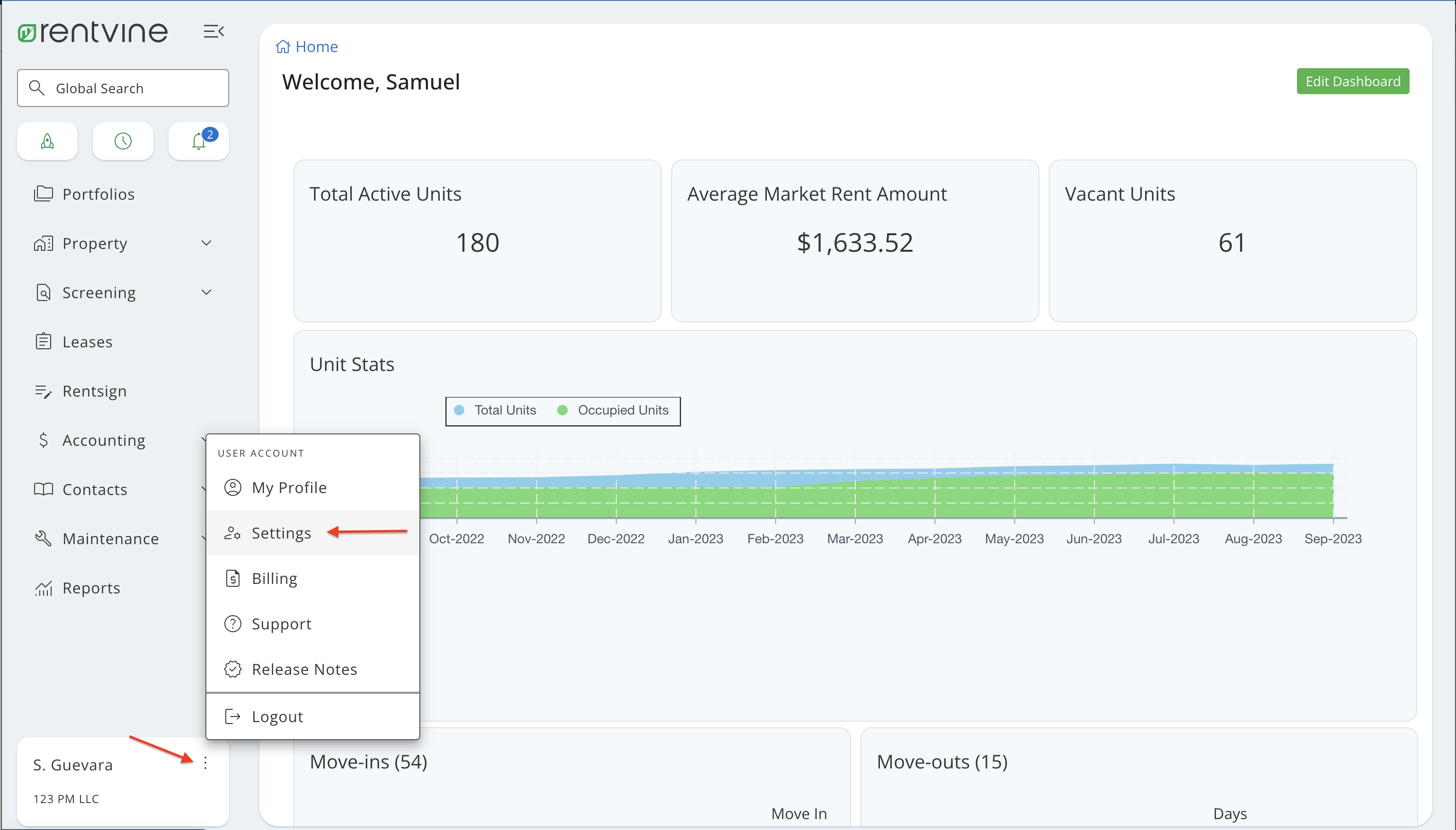Expand the Screening menu
The width and height of the screenshot is (1456, 830).
[x=206, y=292]
